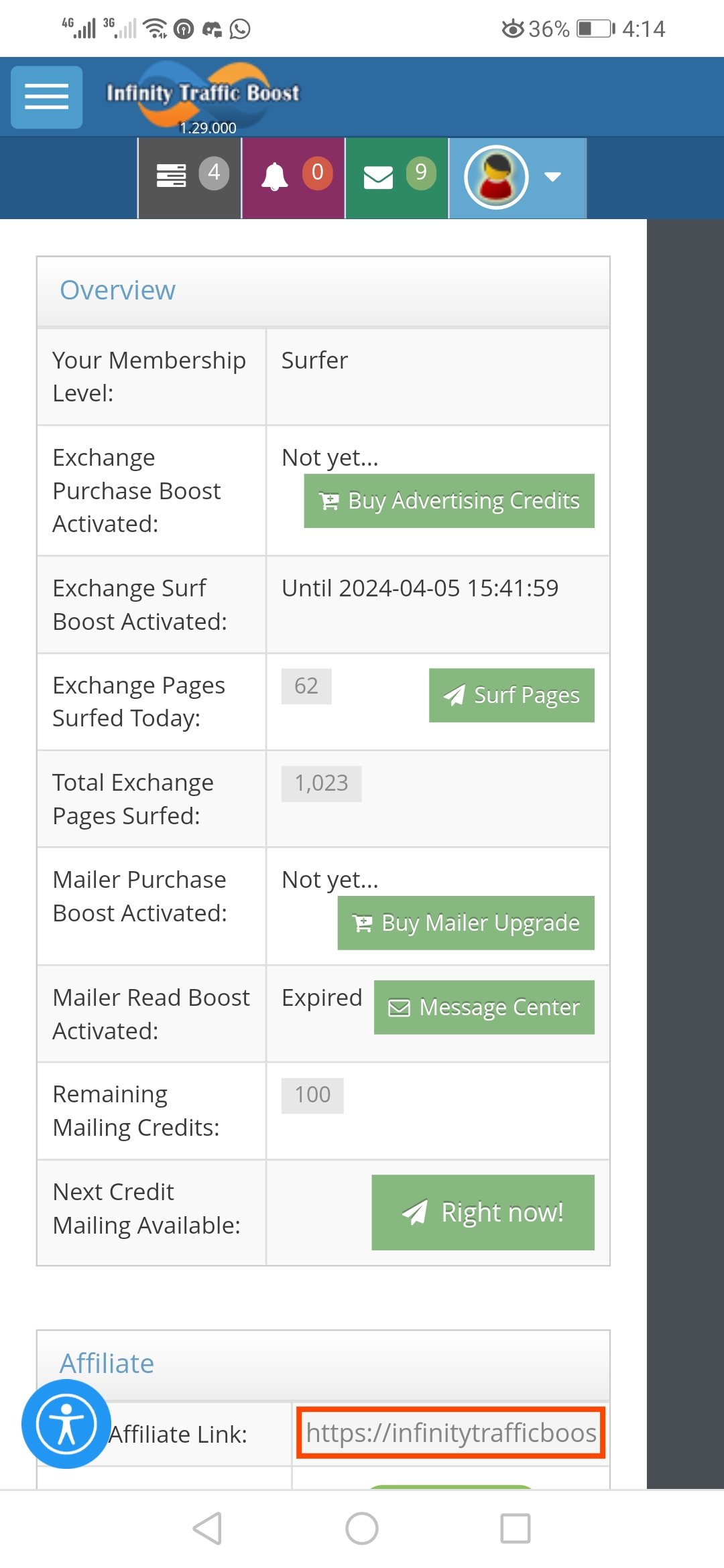Open the Message Center button
Viewport: 724px width, 1568px height.
coord(484,1007)
